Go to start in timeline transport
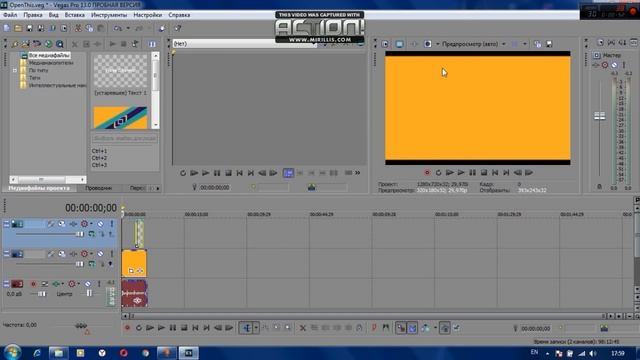This screenshot has width=640, height=360. 196,328
